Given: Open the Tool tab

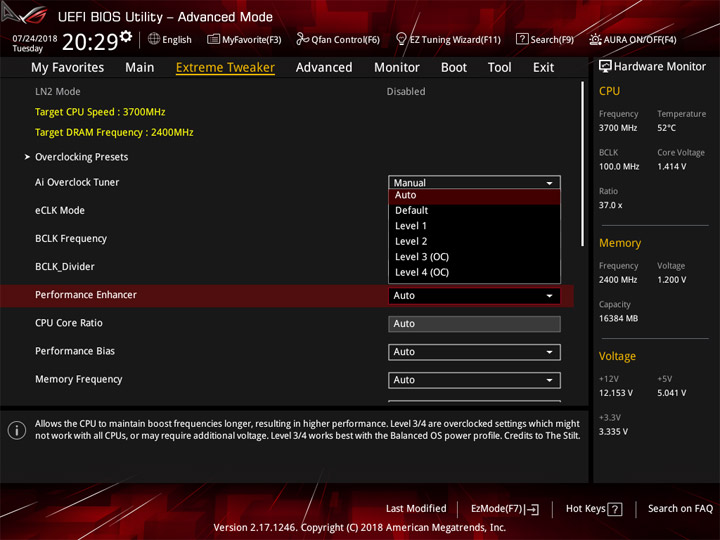Looking at the screenshot, I should click(500, 68).
